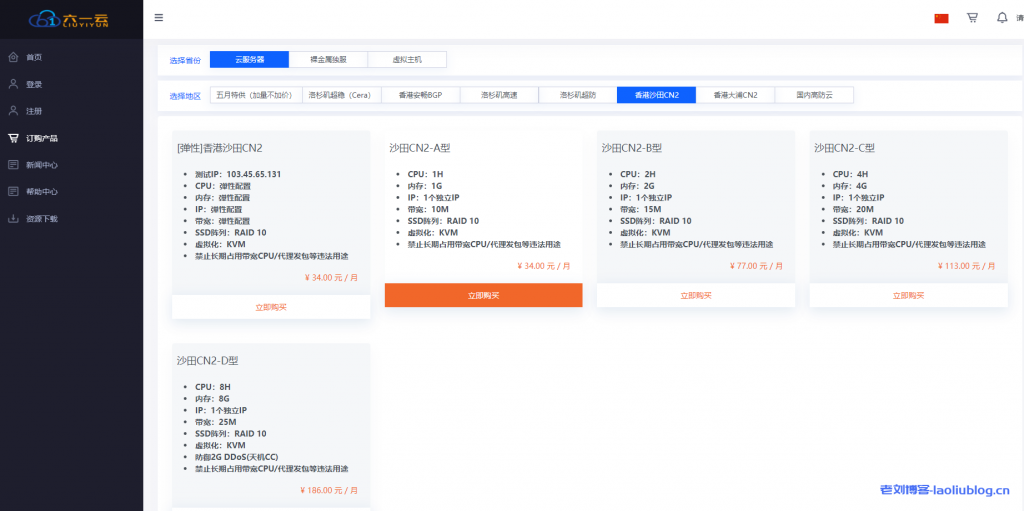Click the download icon beside 资源下载
The image size is (1024, 511).
pyautogui.click(x=13, y=218)
